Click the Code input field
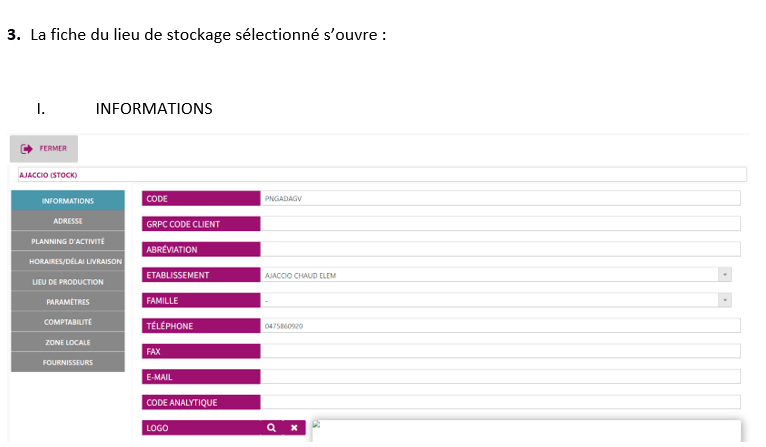Image resolution: width=766 pixels, height=447 pixels. [500, 198]
